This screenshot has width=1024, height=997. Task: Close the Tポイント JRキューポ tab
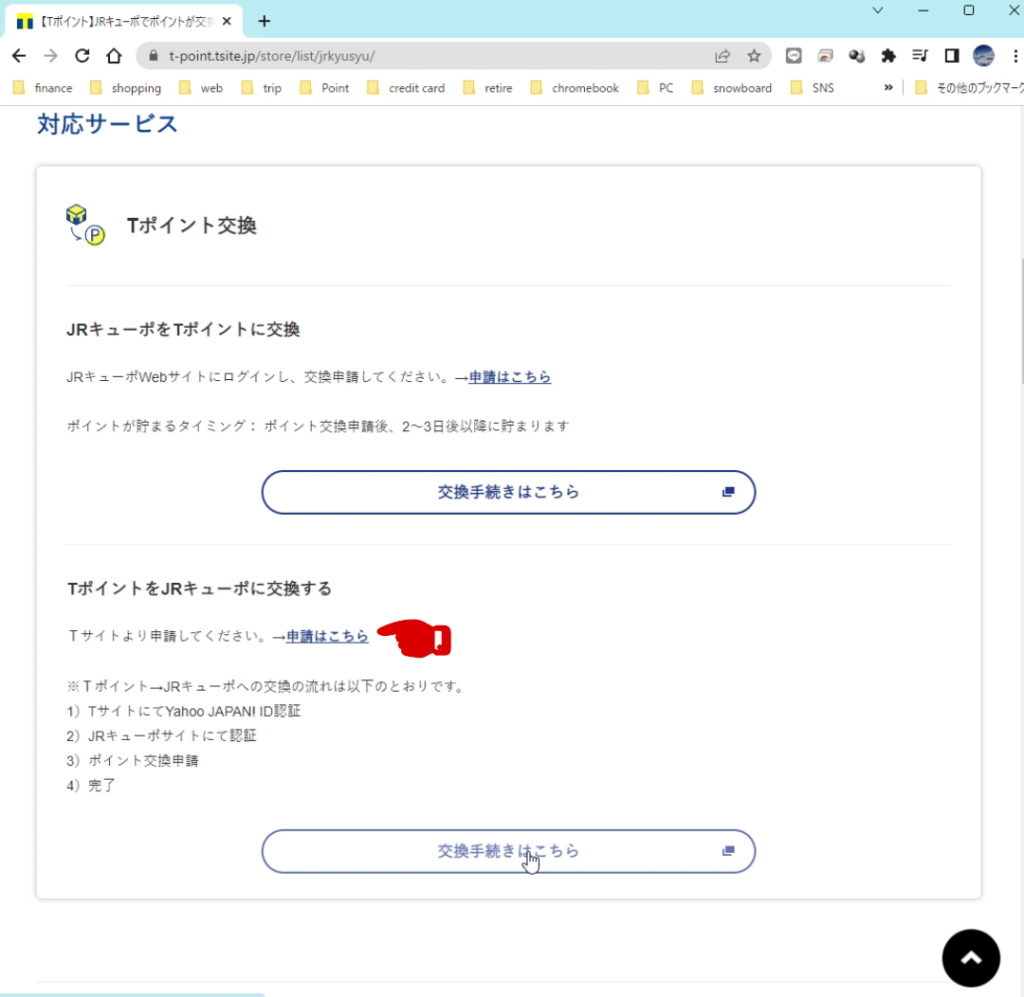click(227, 21)
